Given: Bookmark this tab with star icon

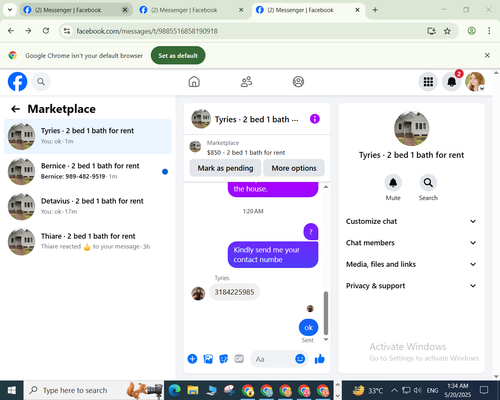Looking at the screenshot, I should [447, 31].
